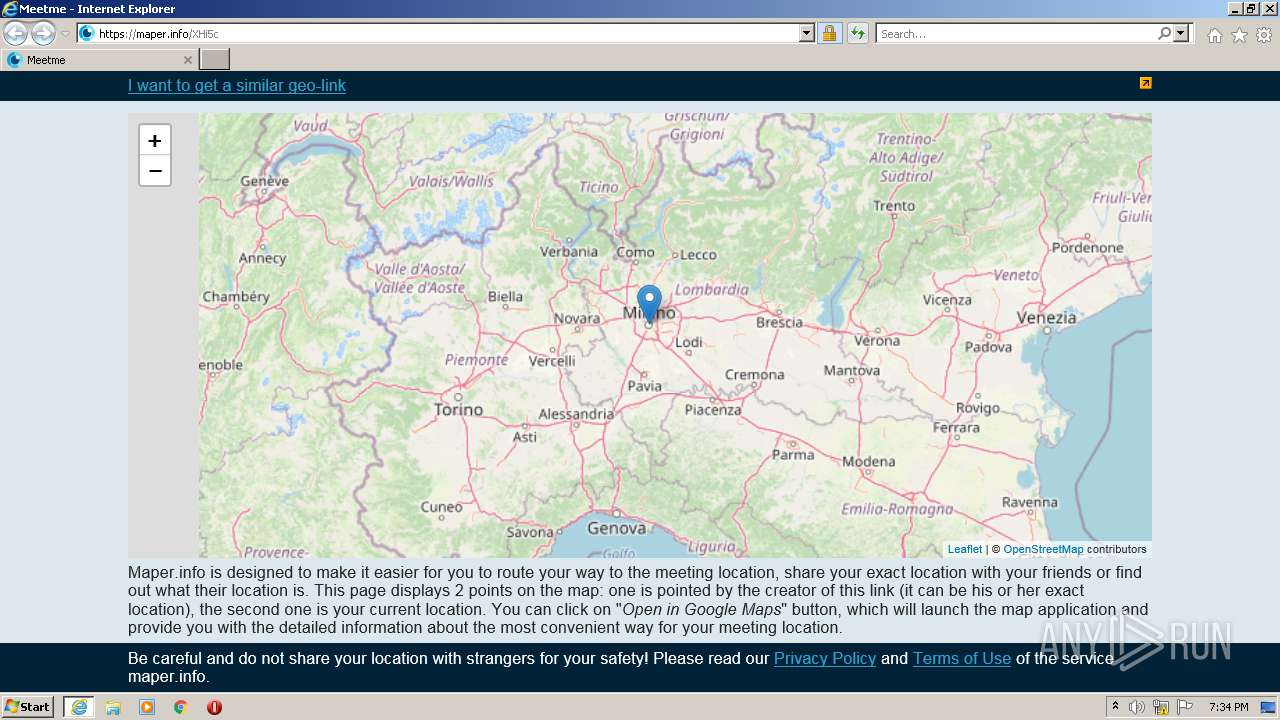Click the Novara label on map
This screenshot has height=720, width=1280.
coord(577,318)
